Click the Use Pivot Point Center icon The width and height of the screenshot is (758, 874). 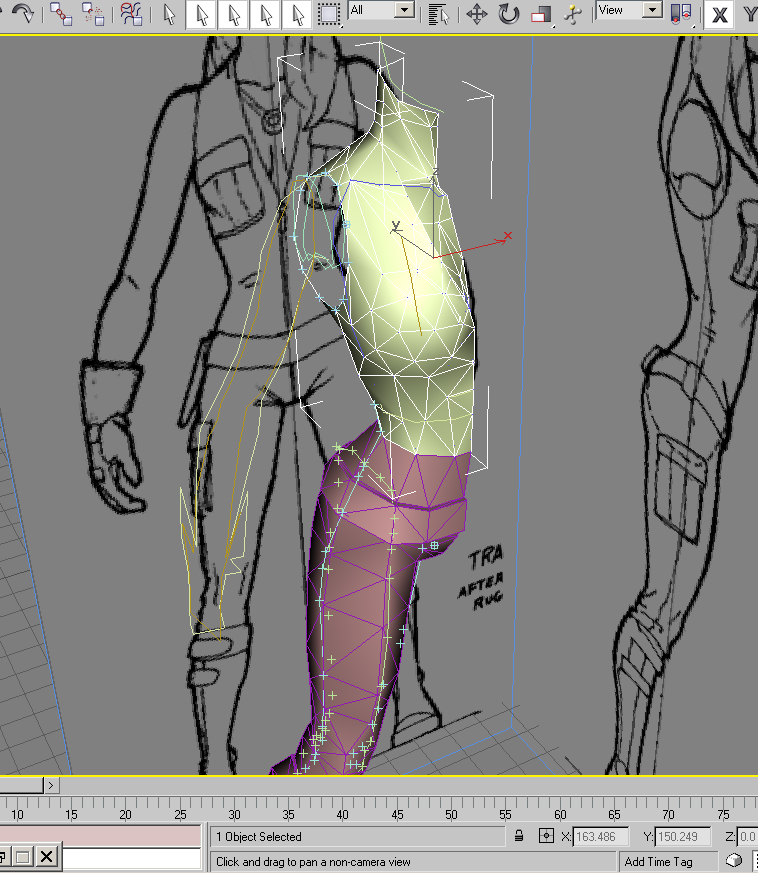(681, 14)
